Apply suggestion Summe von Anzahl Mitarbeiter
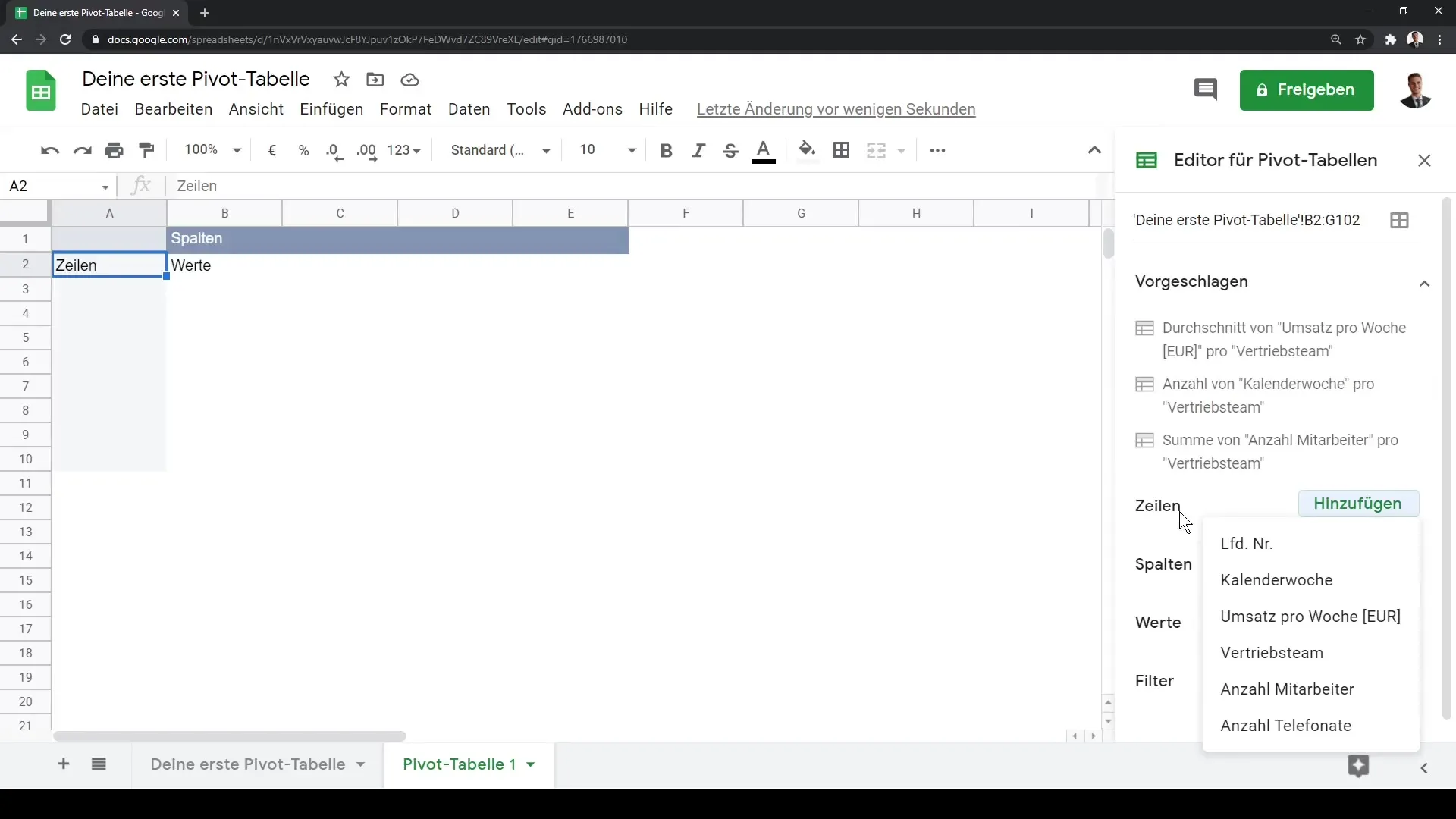This screenshot has height=819, width=1456. (1267, 452)
